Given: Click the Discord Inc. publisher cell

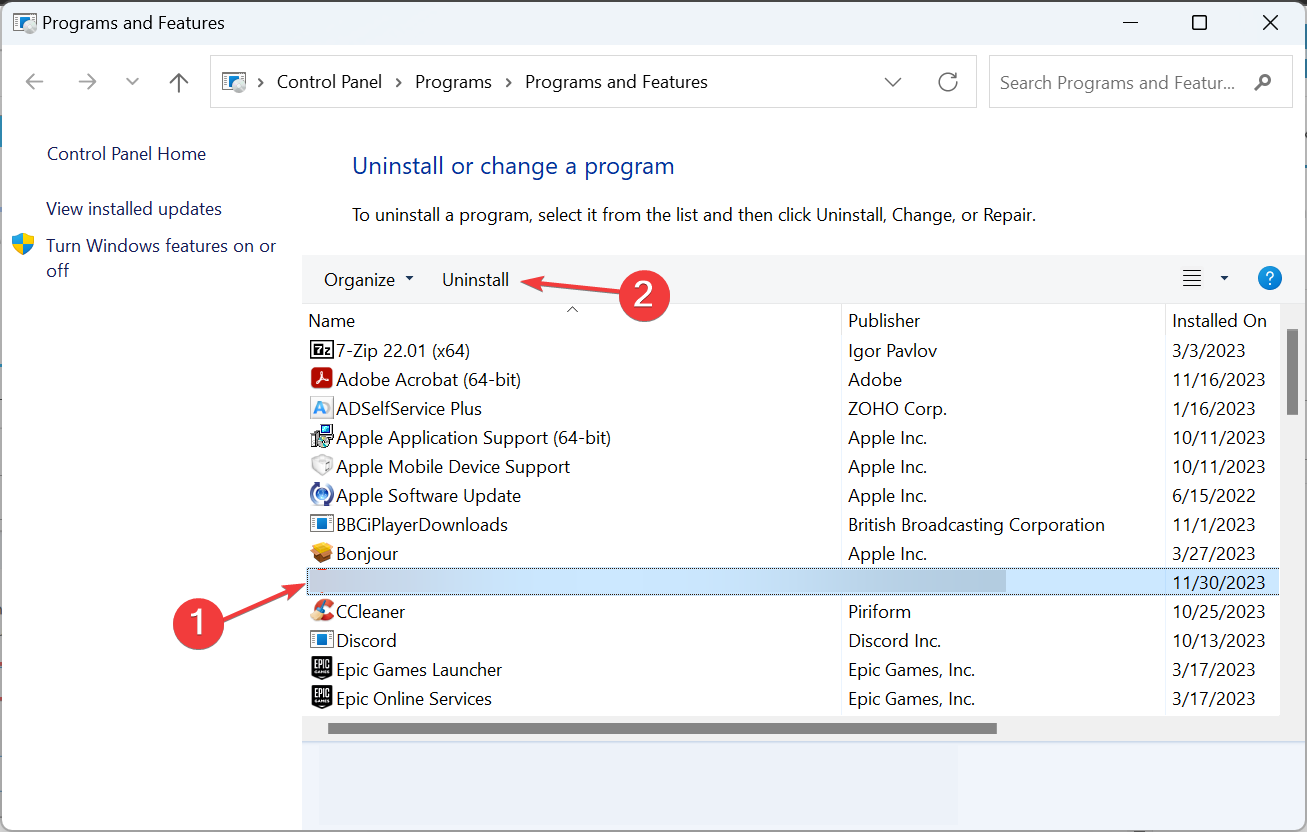Looking at the screenshot, I should tap(895, 640).
